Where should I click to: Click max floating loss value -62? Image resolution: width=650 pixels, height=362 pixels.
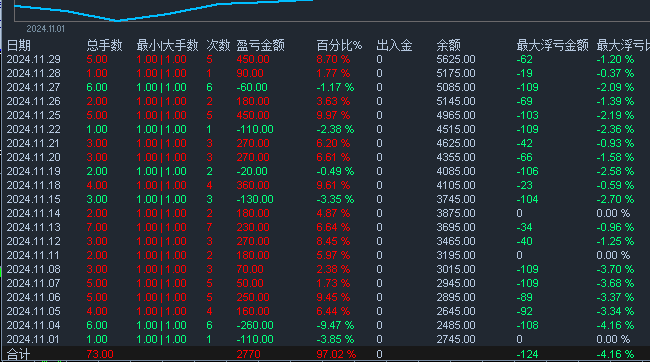point(524,60)
